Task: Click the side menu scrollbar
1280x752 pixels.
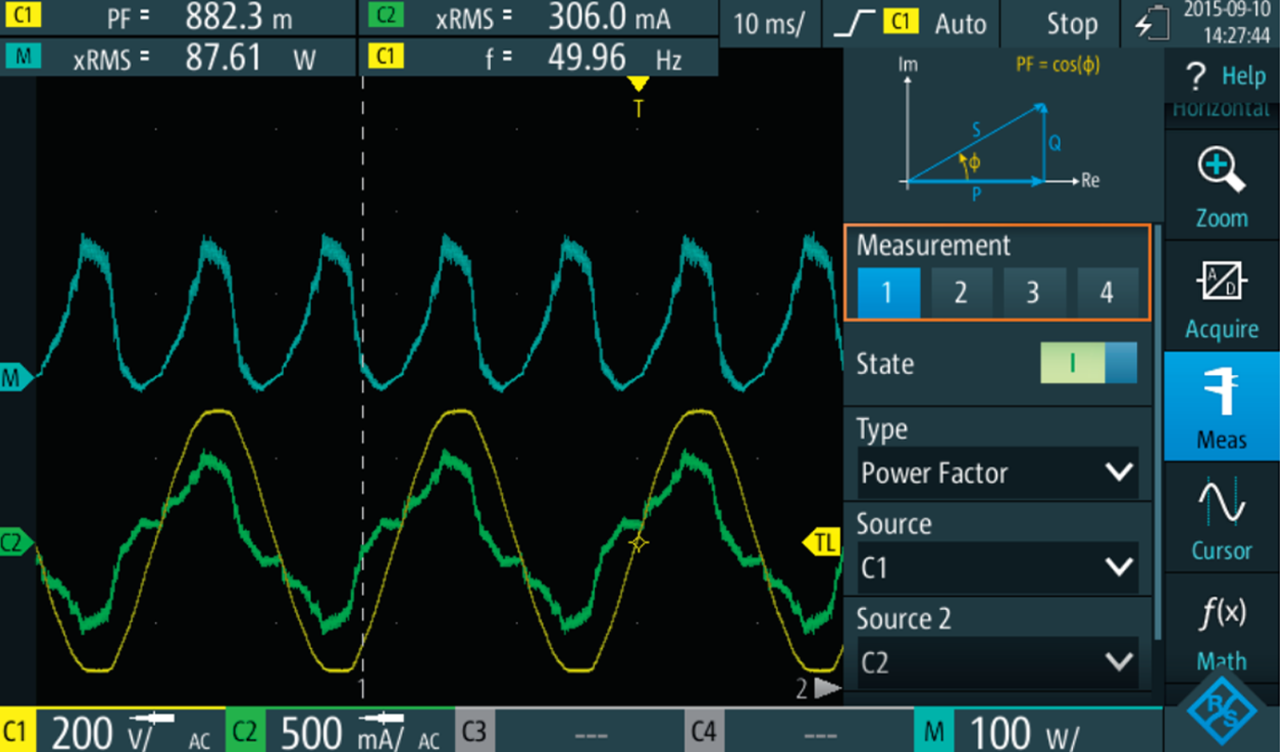Action: (1158, 430)
